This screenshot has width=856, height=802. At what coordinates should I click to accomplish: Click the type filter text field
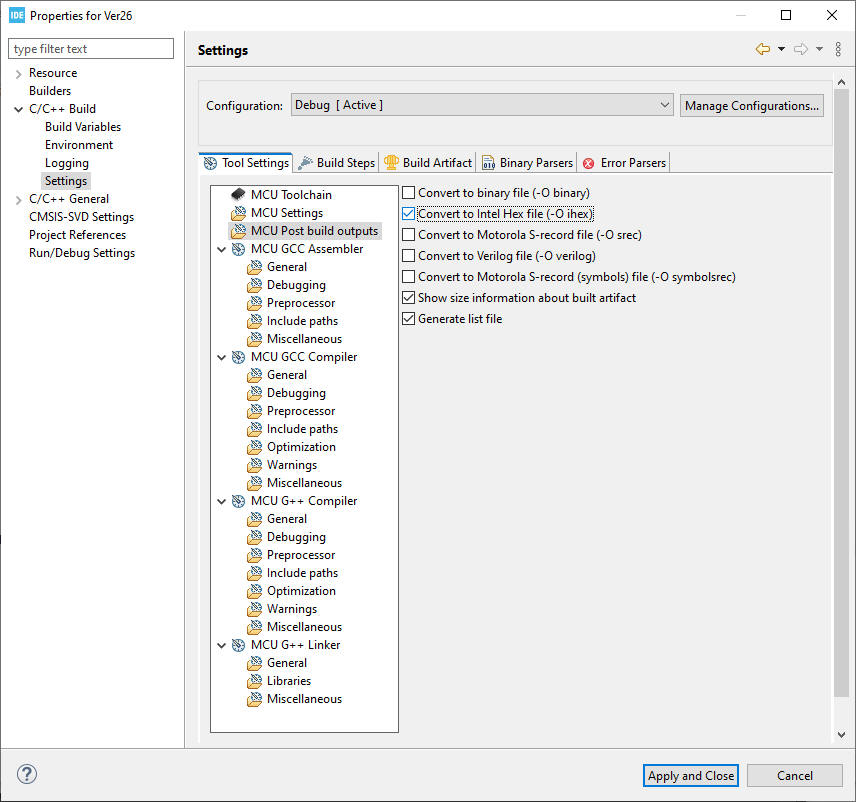click(x=91, y=49)
